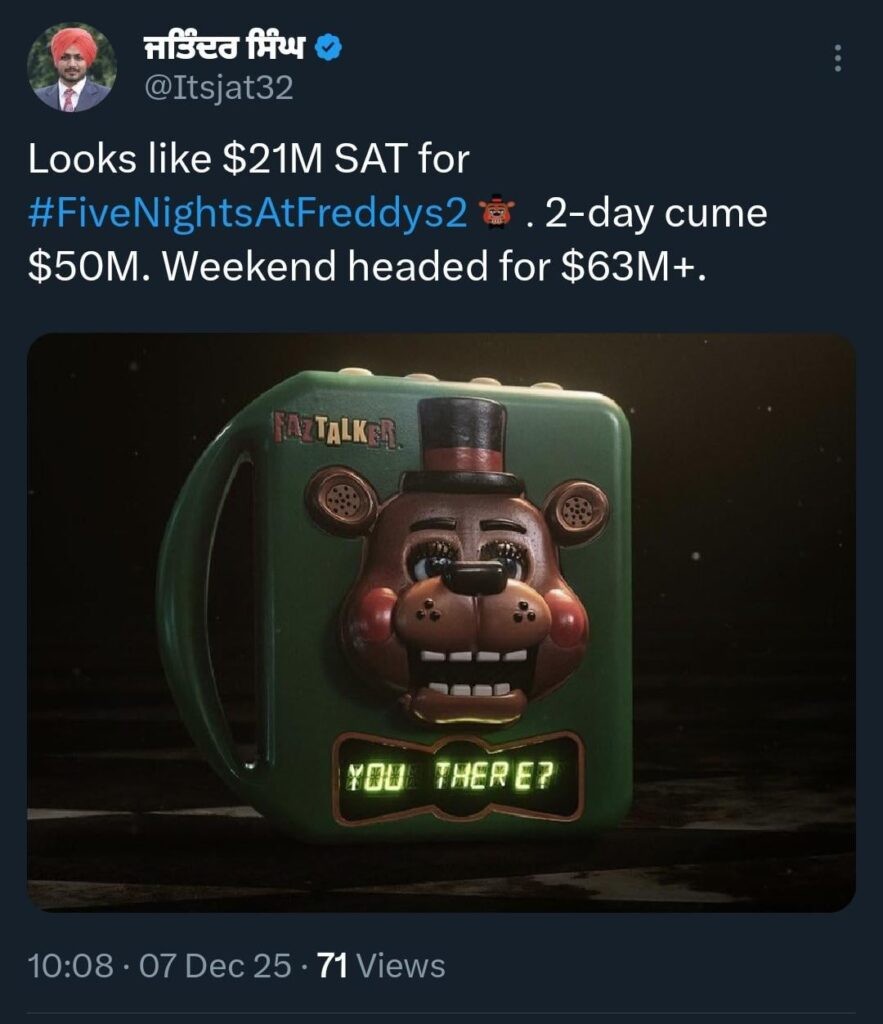Click the author display name ਜਤਿੰਦਰ ਸਿੰਘ

(224, 45)
